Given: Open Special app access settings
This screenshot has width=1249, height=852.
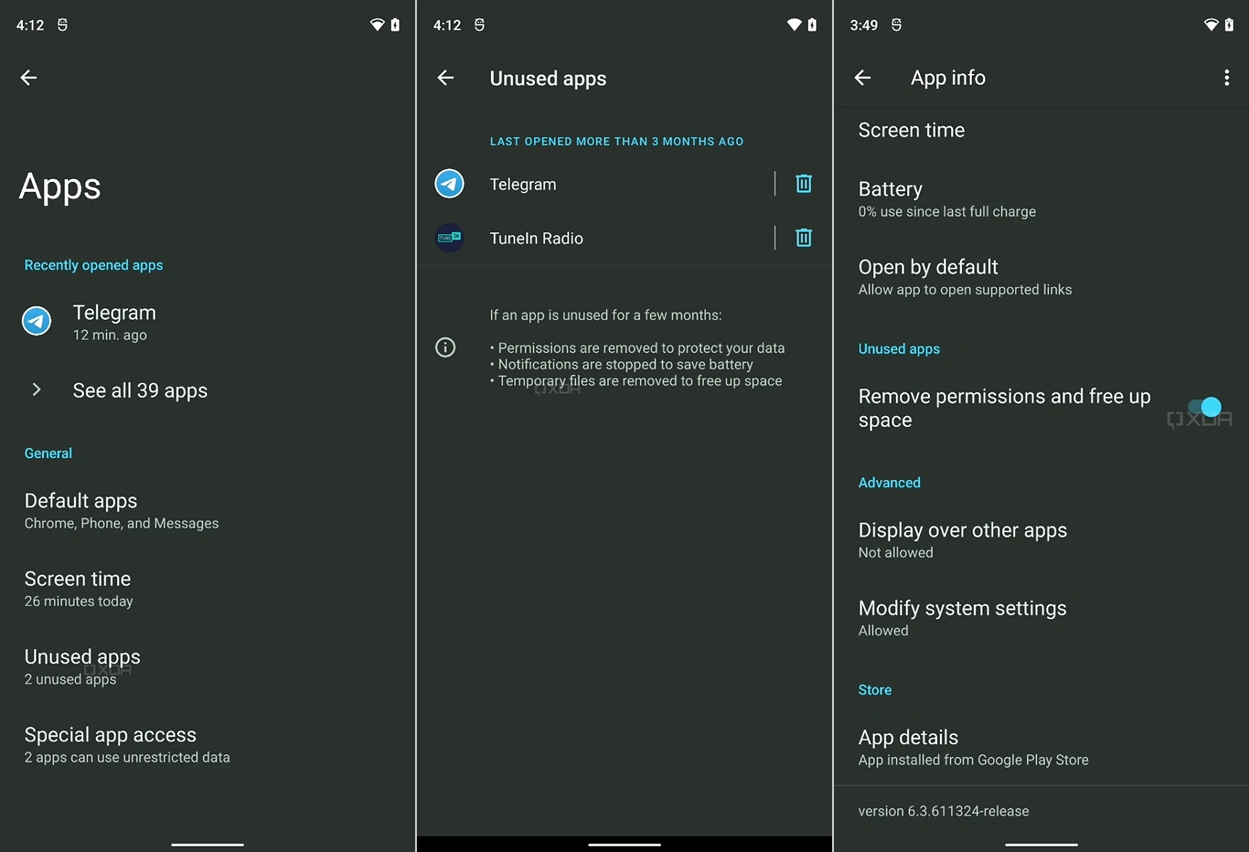Looking at the screenshot, I should pos(126,744).
